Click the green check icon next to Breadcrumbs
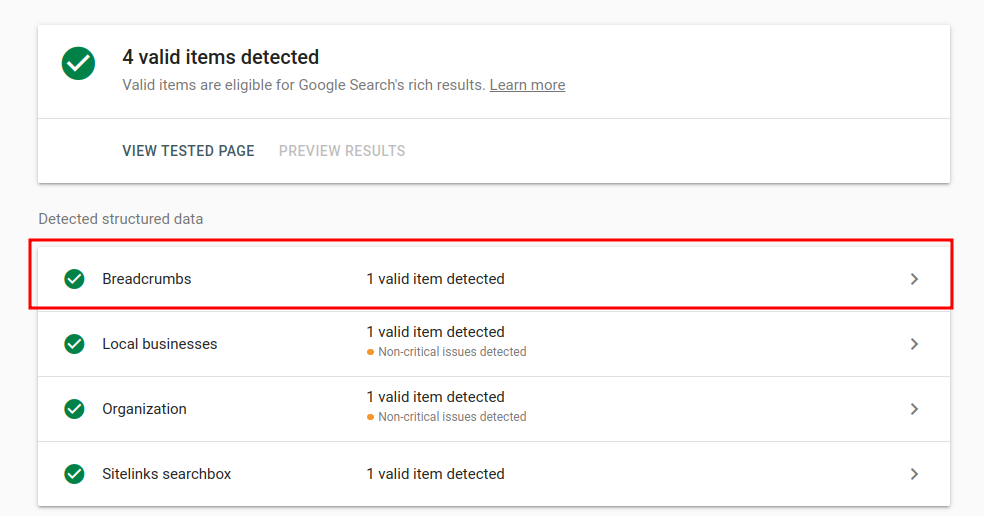The height and width of the screenshot is (516, 984). 74,279
